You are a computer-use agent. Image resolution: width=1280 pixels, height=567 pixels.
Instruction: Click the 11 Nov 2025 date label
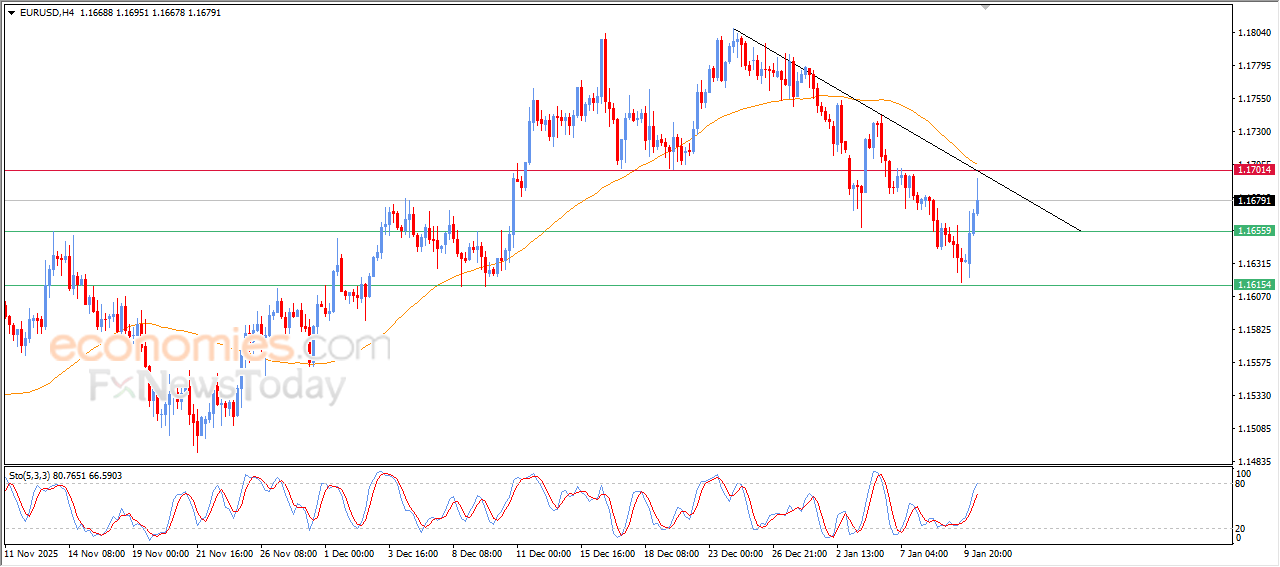click(x=31, y=553)
